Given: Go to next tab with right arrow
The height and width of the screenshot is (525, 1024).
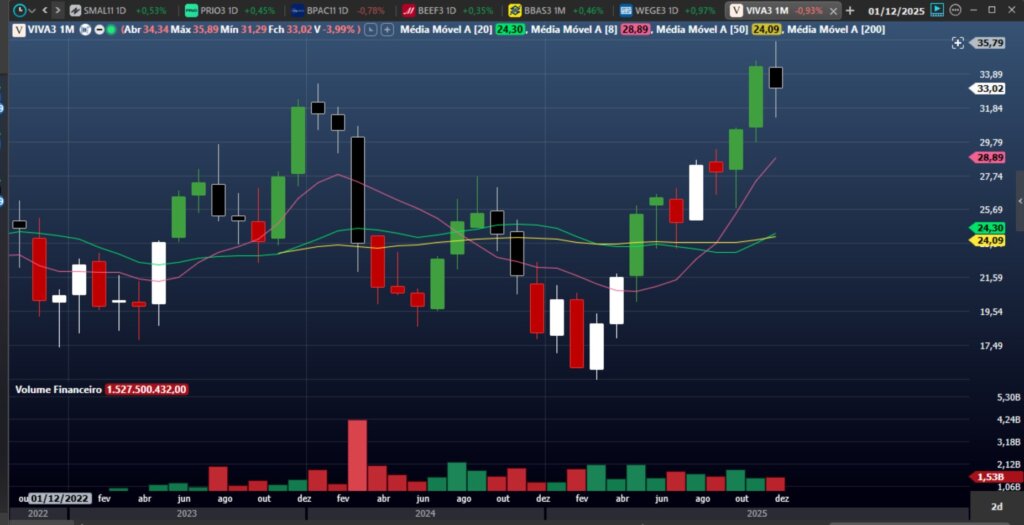Looking at the screenshot, I should point(58,10).
